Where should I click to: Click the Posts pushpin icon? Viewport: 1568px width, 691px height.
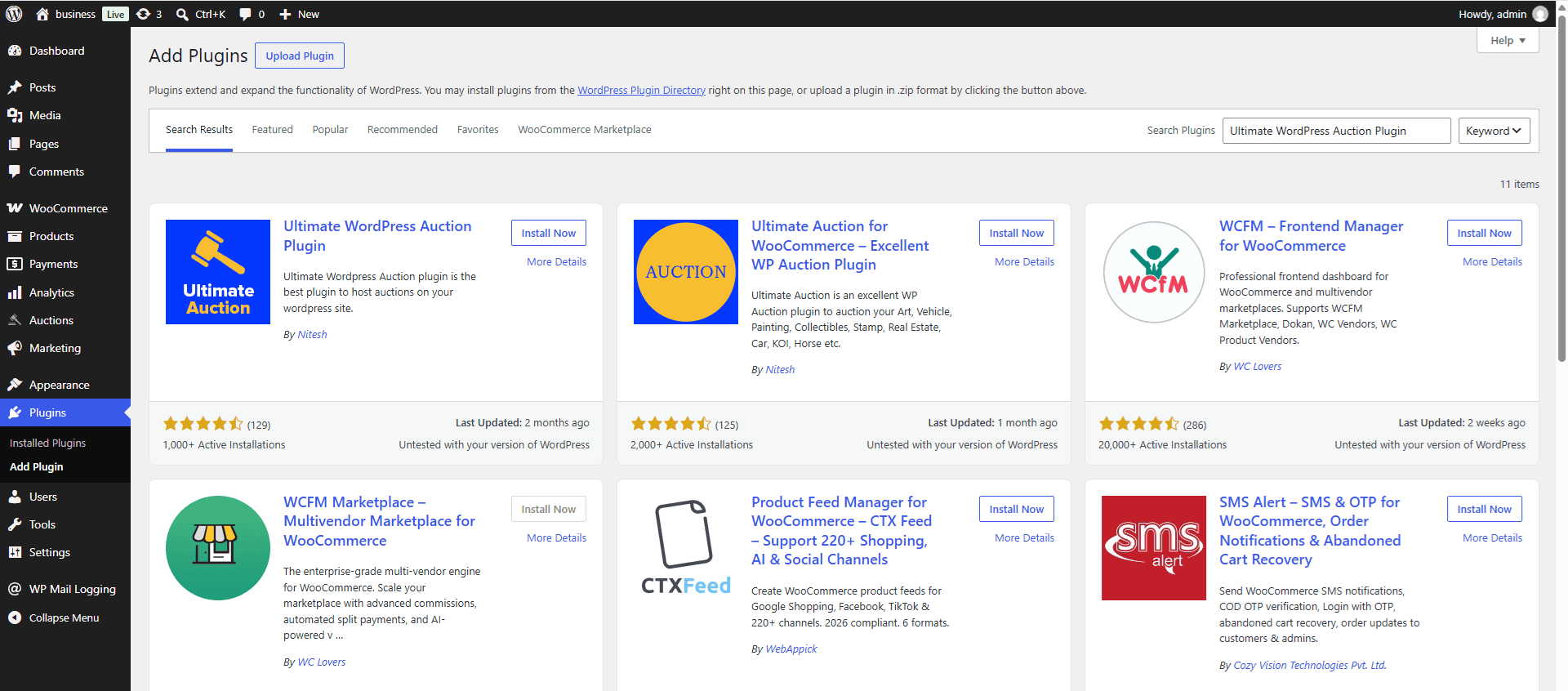(x=15, y=87)
